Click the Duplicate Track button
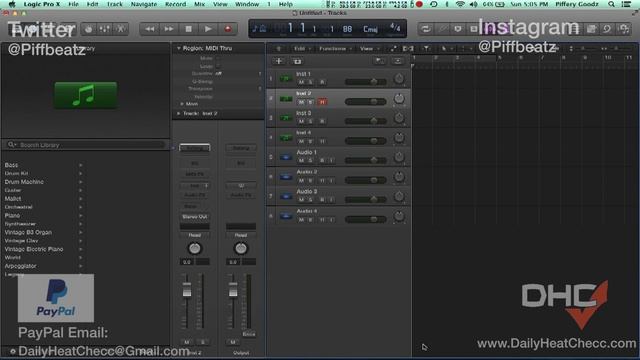 (x=297, y=61)
